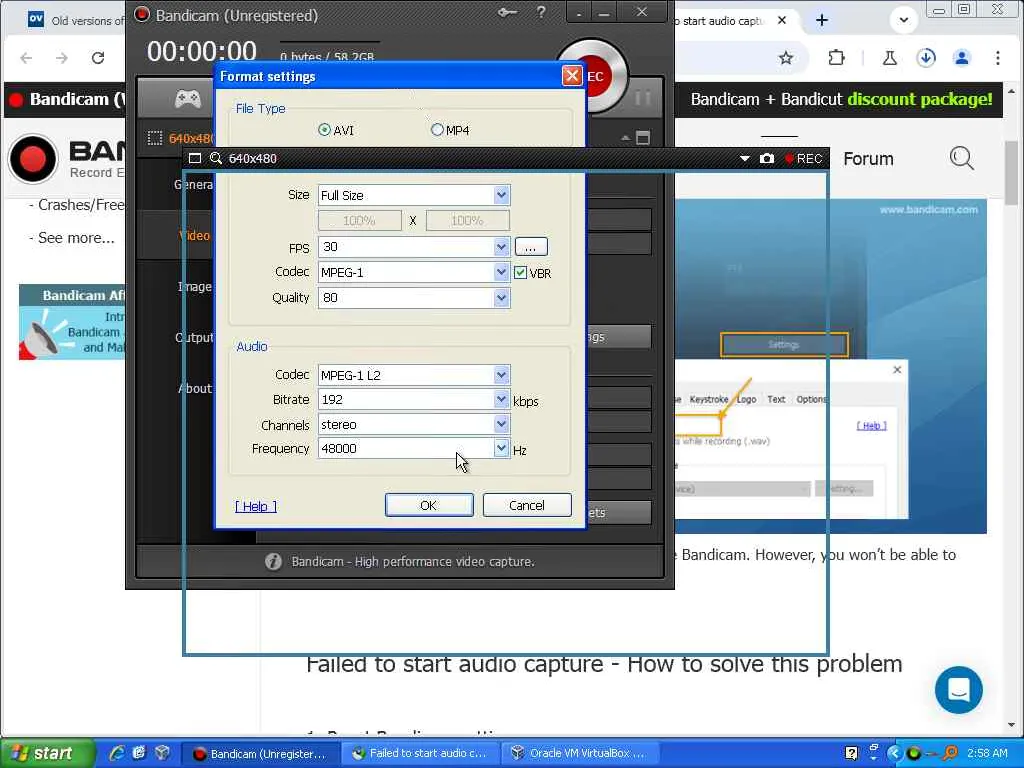1024x768 pixels.
Task: Open a new browser tab
Action: pos(822,21)
